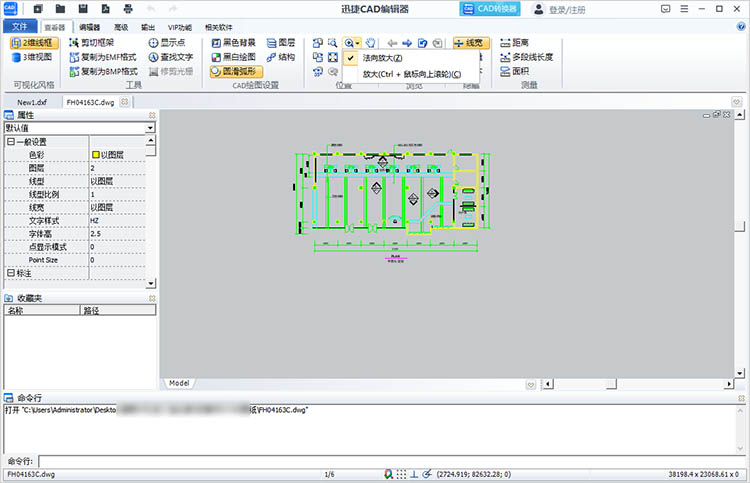
Task: Toggle the 黑色背景 black background option
Action: [232, 43]
